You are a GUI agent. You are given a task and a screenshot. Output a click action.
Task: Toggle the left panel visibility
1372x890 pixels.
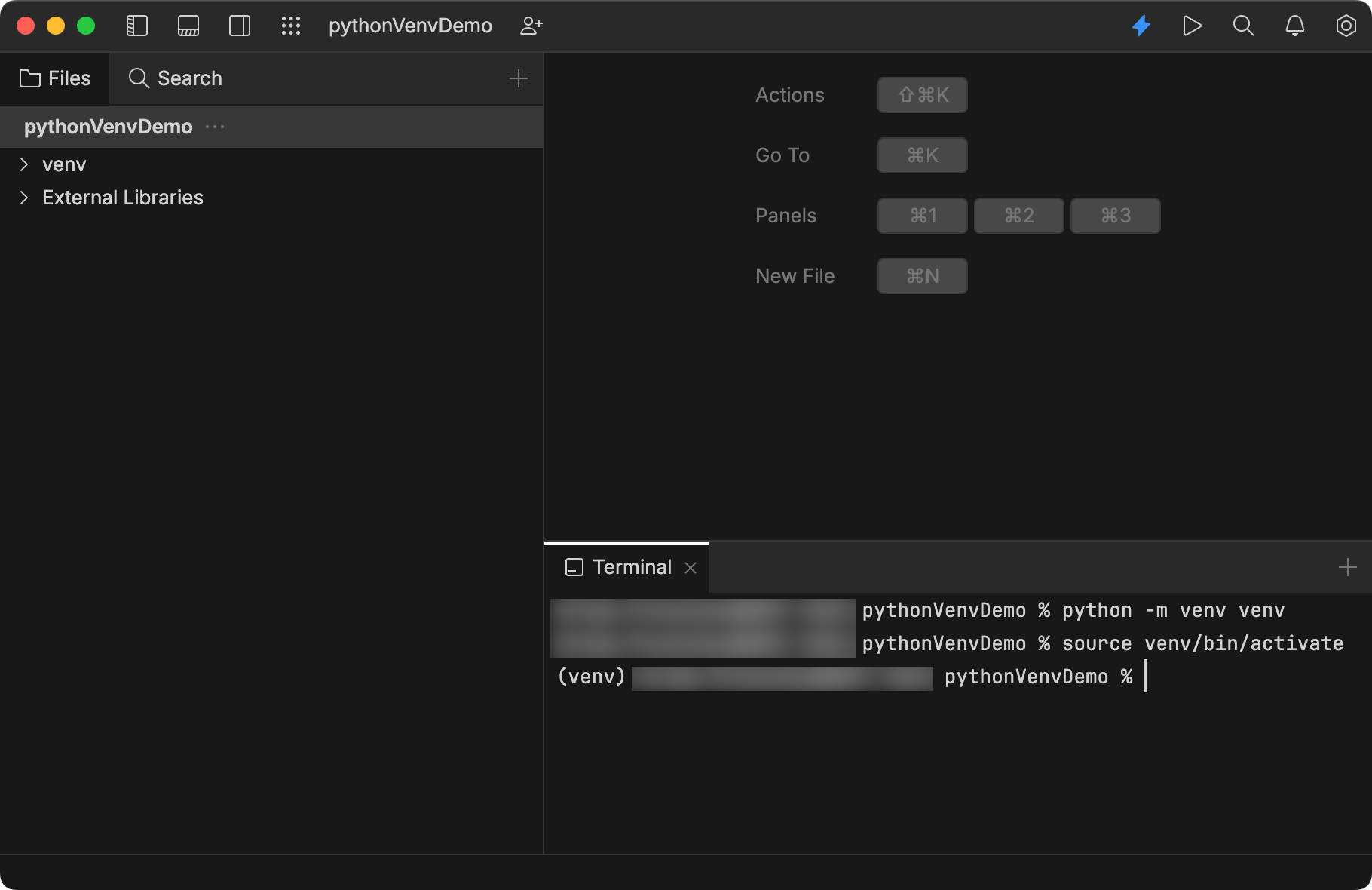136,26
